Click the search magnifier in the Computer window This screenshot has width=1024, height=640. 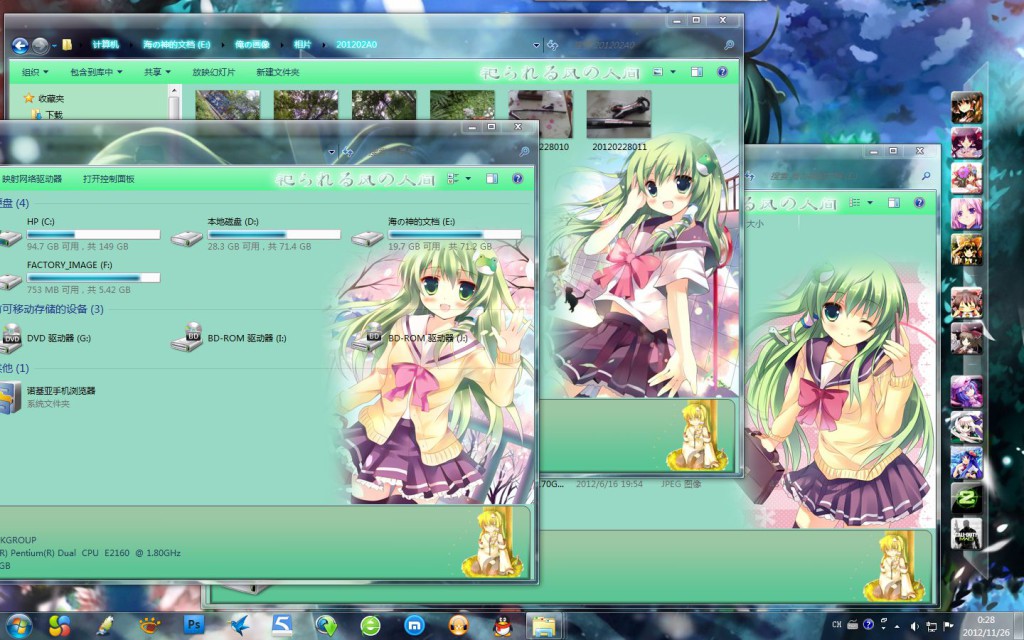[524, 152]
